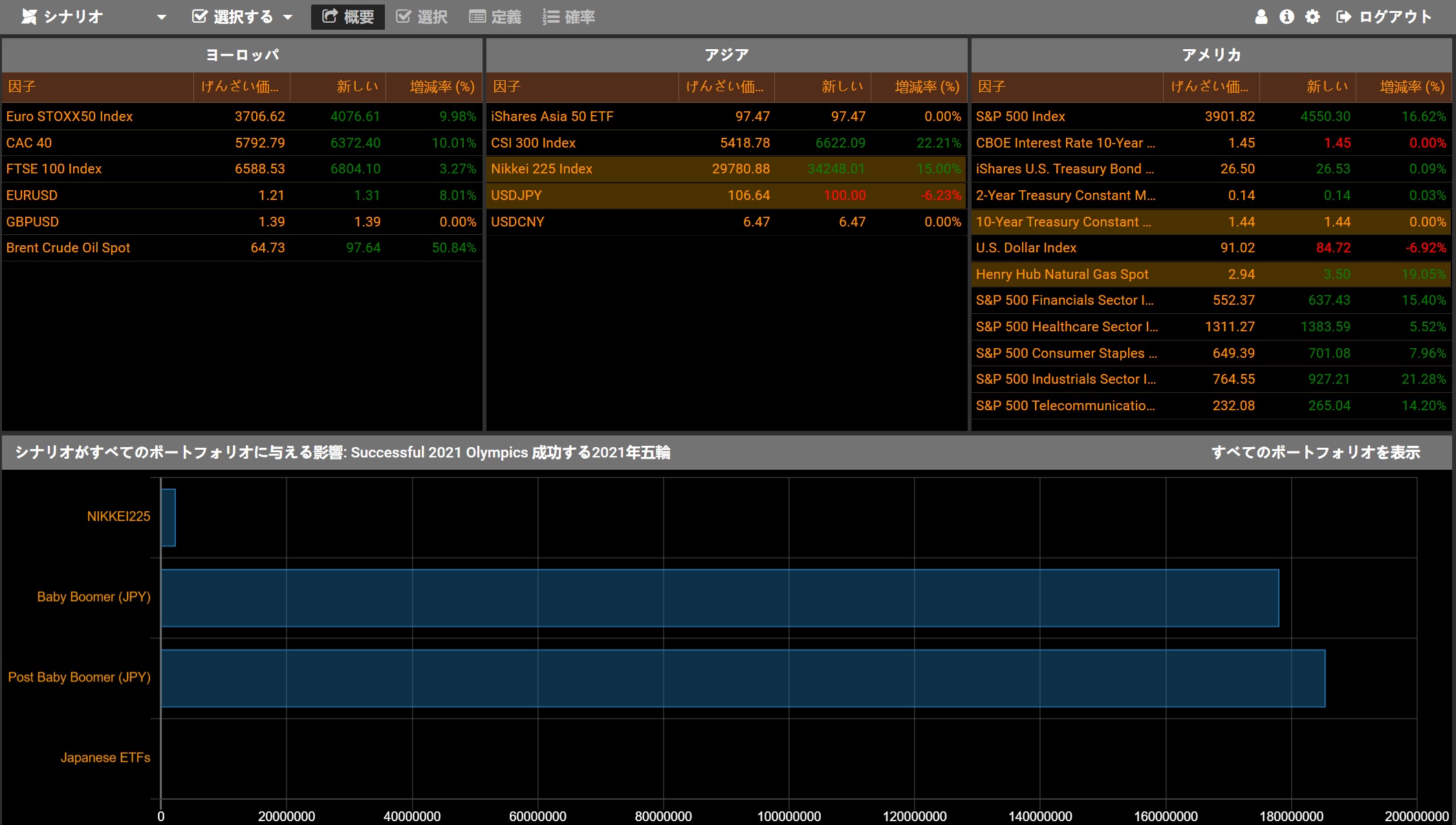The height and width of the screenshot is (825, 1456).
Task: Click すべてのポートフォリオを表示 link
Action: pos(1316,452)
